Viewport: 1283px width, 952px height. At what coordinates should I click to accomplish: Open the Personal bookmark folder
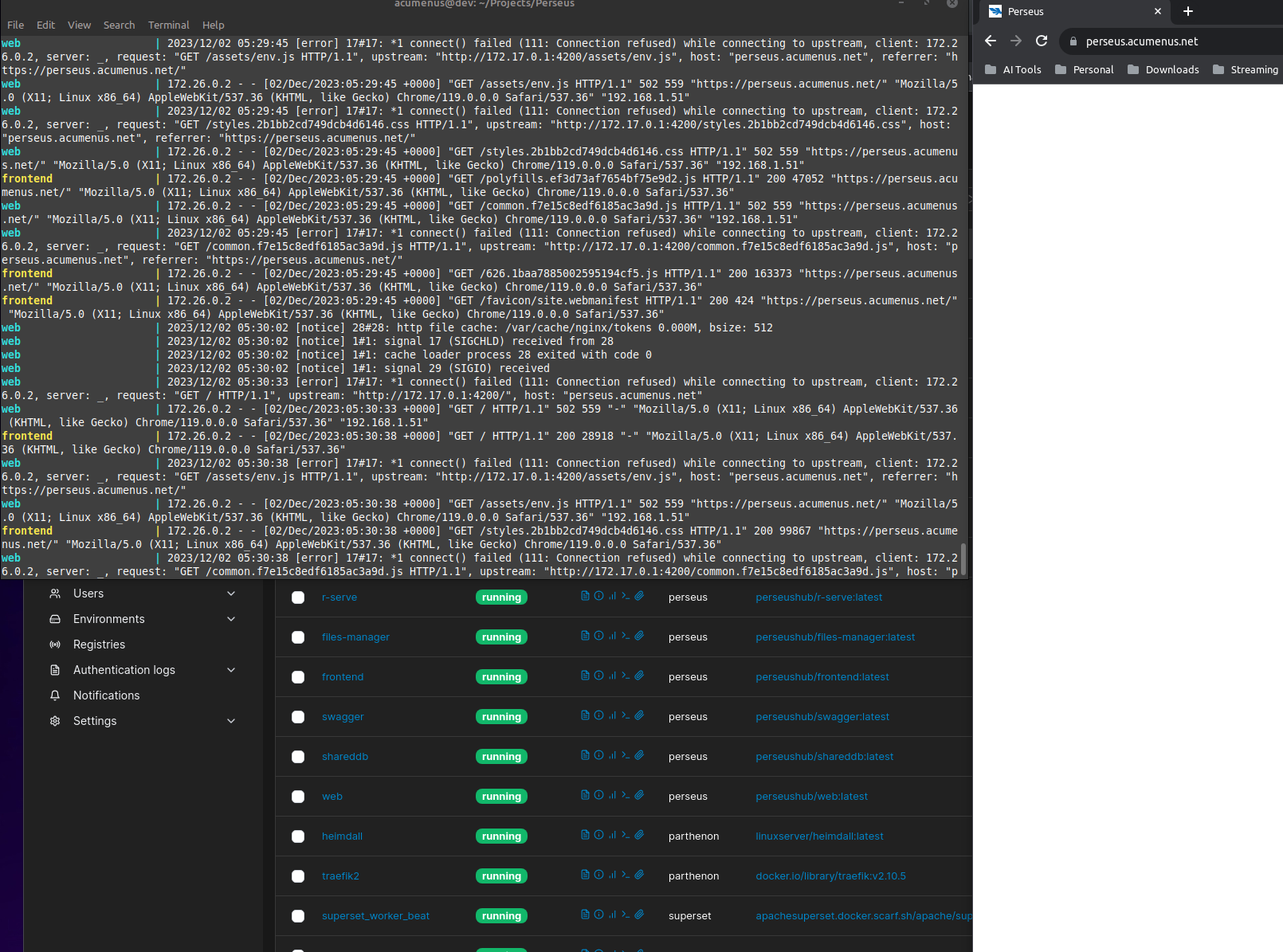pyautogui.click(x=1084, y=69)
